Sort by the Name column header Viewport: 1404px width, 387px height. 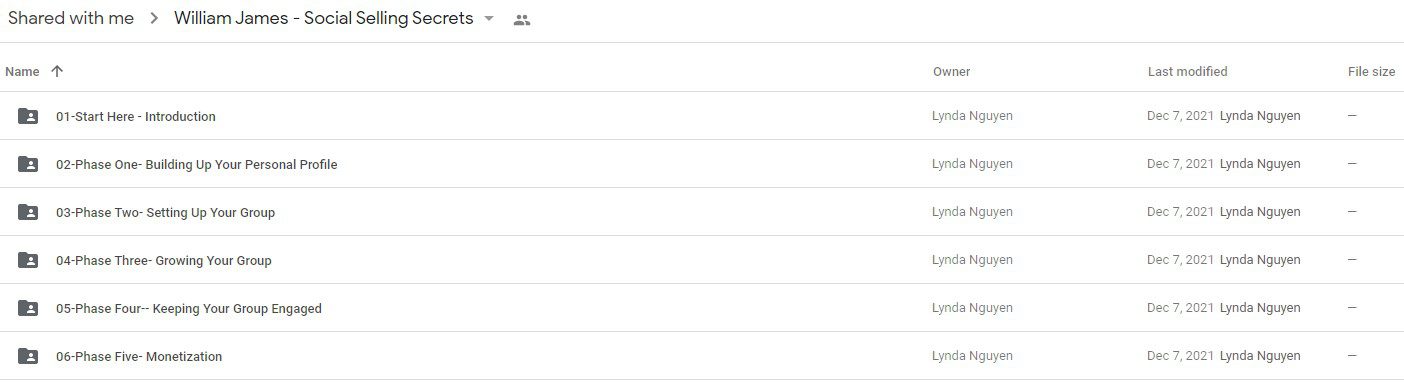pyautogui.click(x=22, y=71)
